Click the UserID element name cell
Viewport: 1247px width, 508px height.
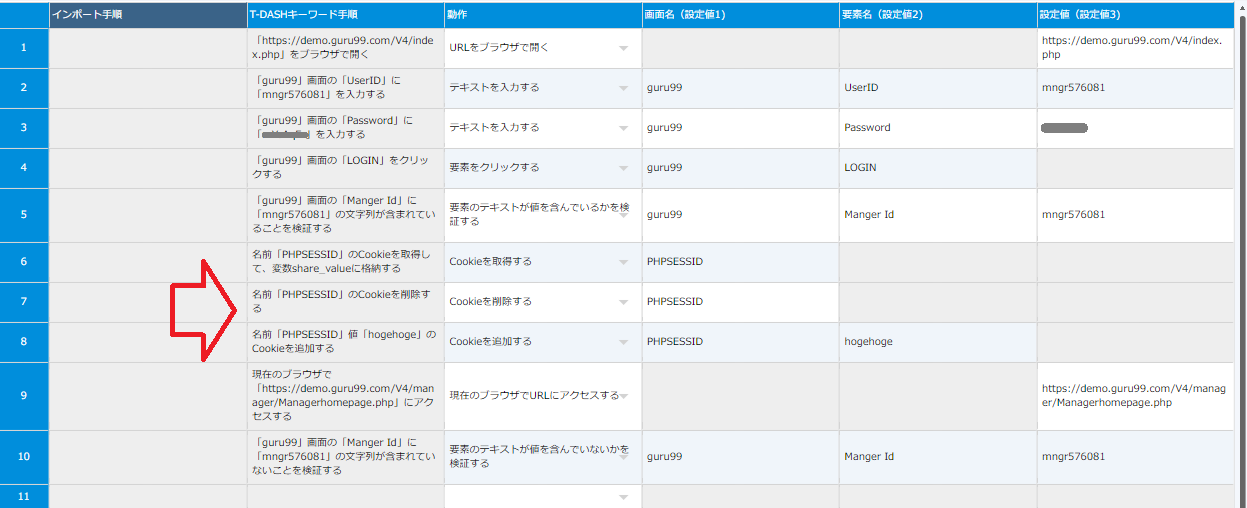click(x=938, y=88)
